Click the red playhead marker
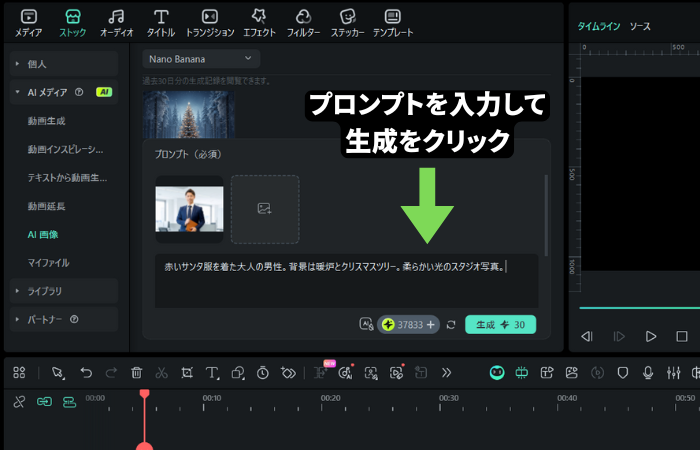700x450 pixels. pyautogui.click(x=144, y=393)
